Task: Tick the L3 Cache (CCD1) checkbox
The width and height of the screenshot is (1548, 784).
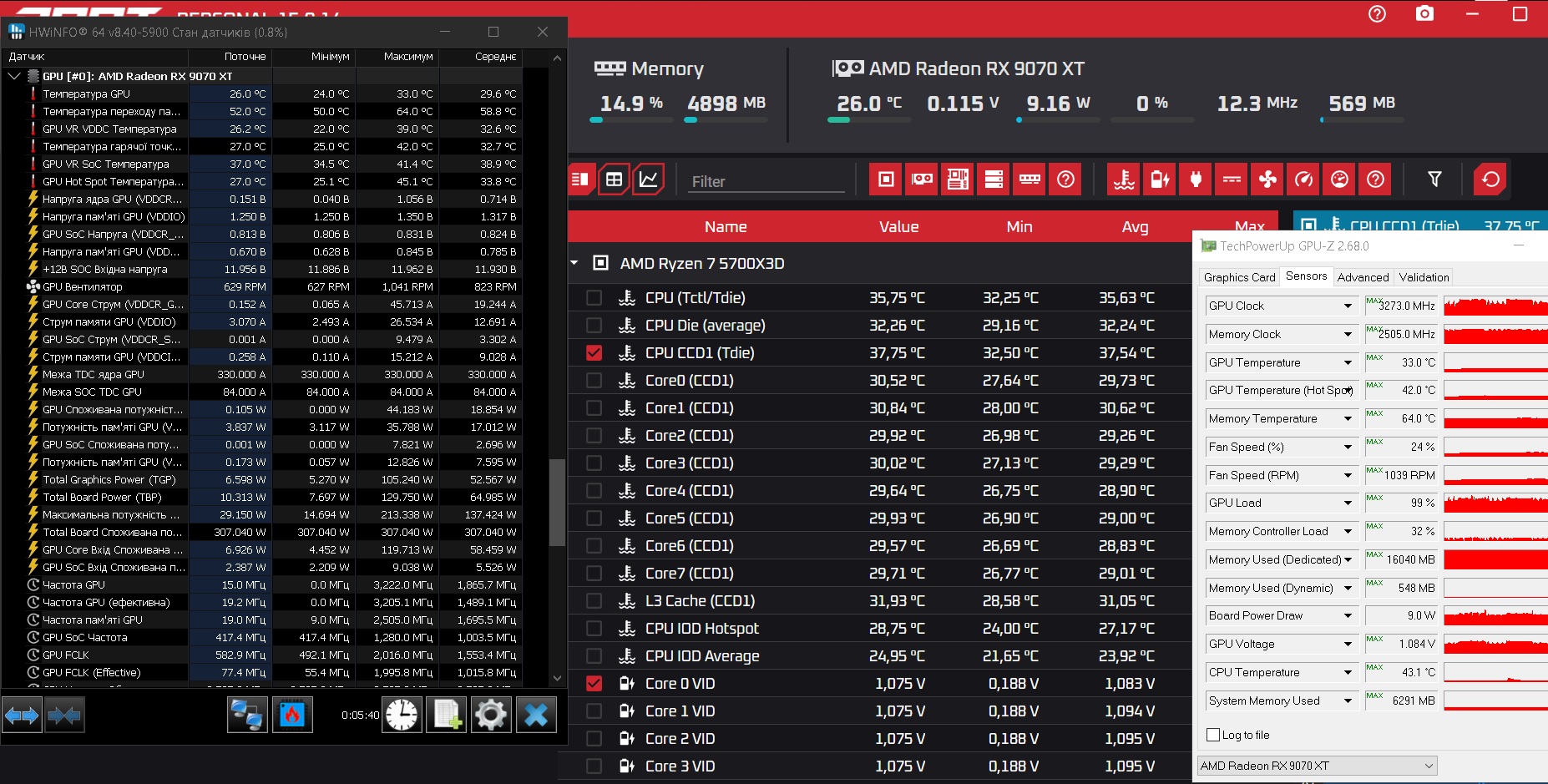Action: click(594, 600)
